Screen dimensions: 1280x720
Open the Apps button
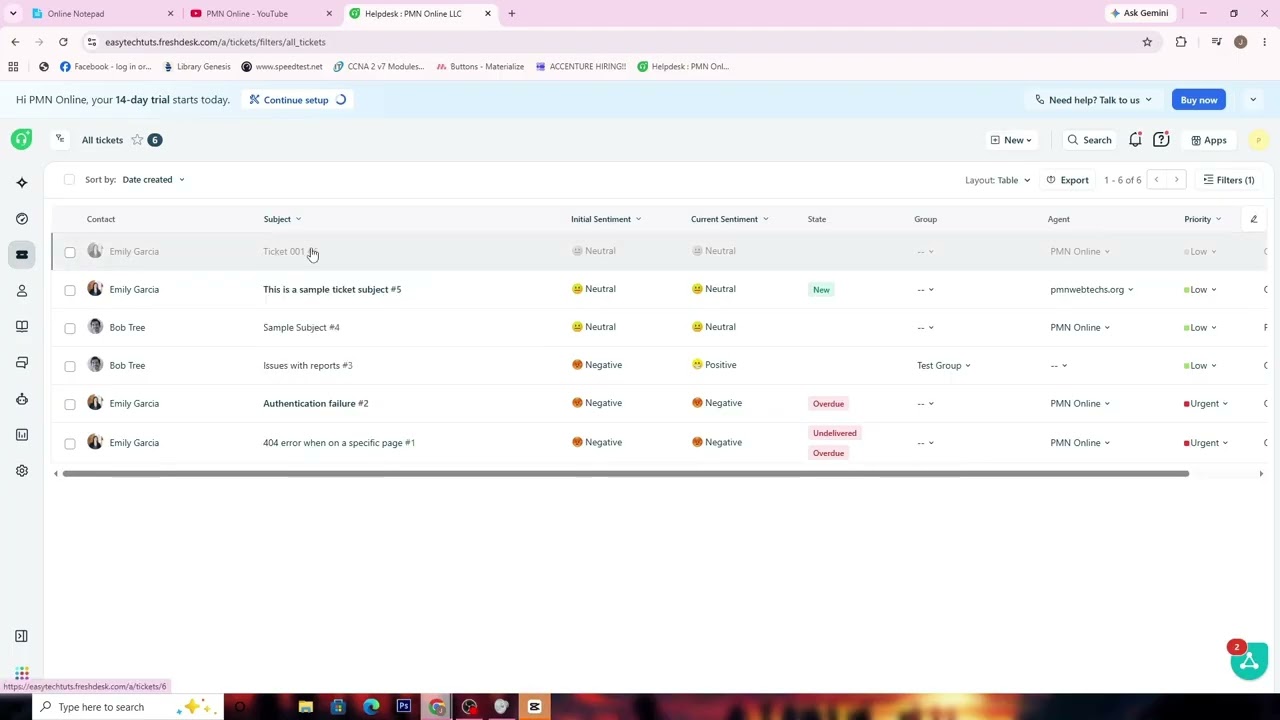tap(1208, 140)
